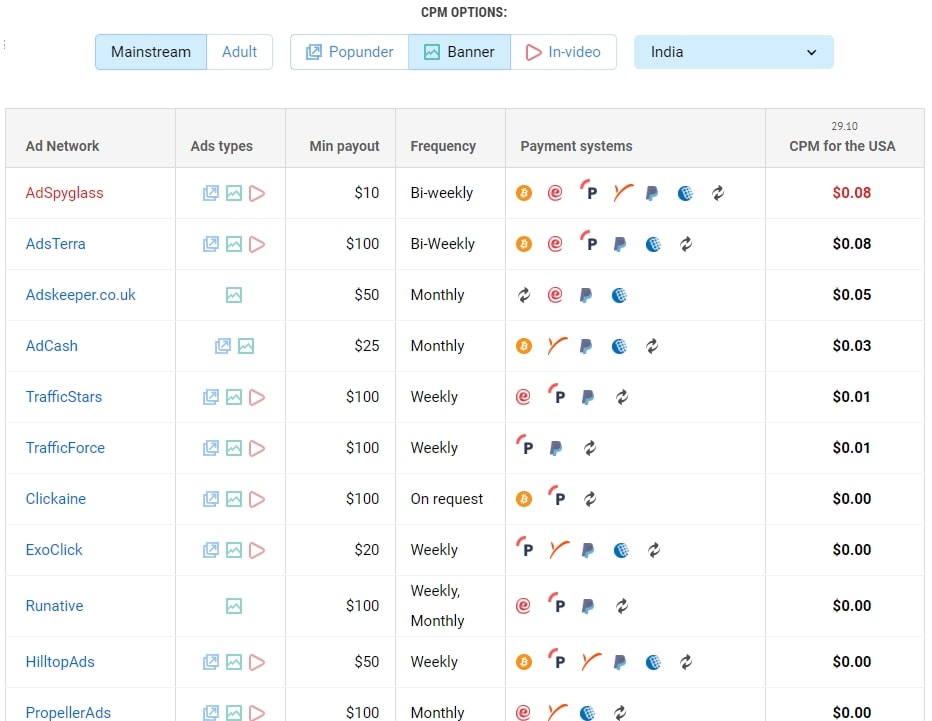The image size is (932, 721).
Task: Open the AdCash network link
Action: [51, 346]
